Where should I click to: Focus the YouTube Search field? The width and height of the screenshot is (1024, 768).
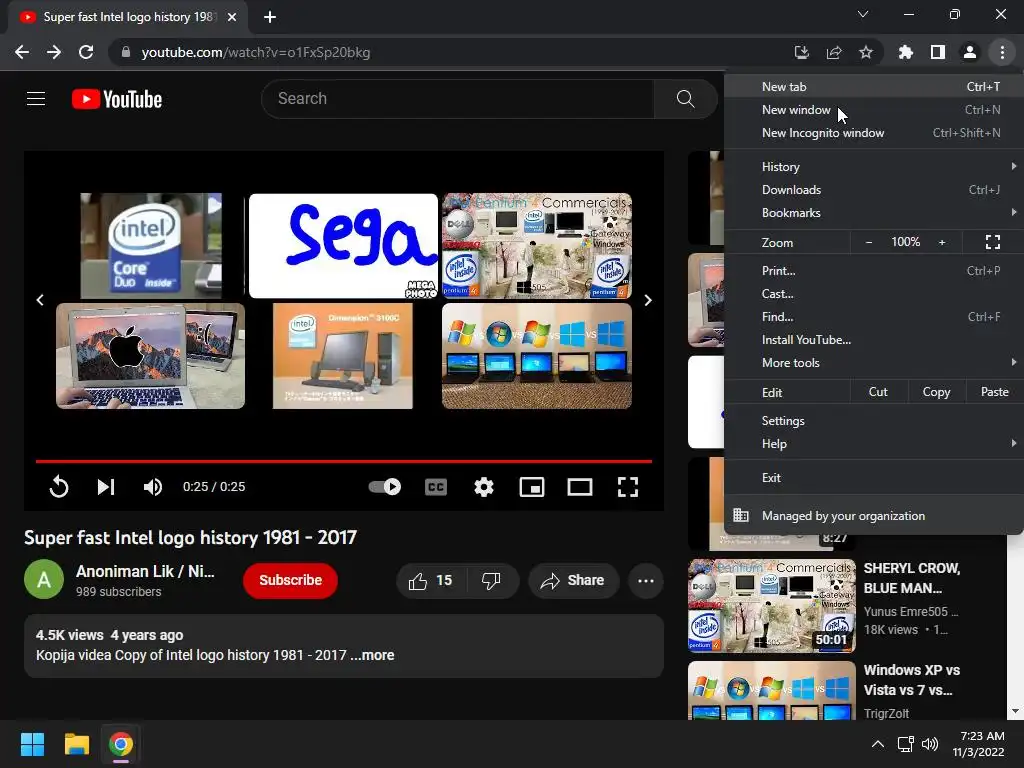458,99
